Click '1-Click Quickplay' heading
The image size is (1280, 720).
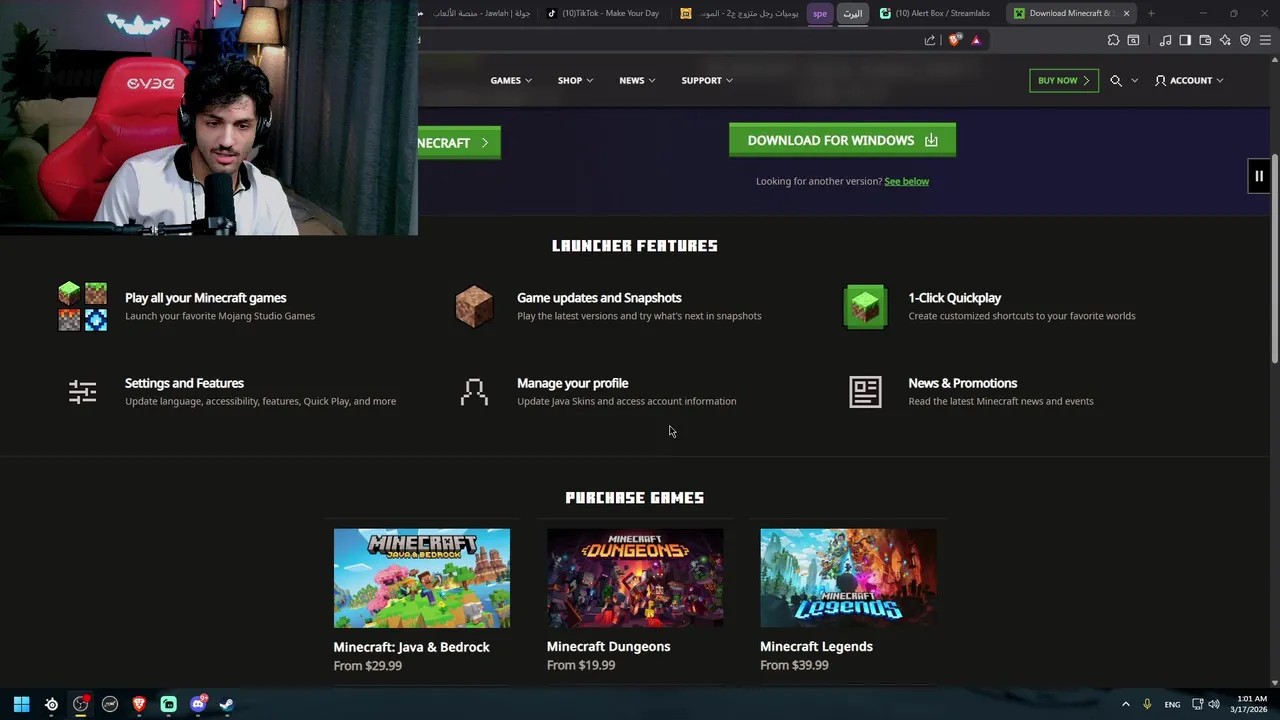click(954, 298)
